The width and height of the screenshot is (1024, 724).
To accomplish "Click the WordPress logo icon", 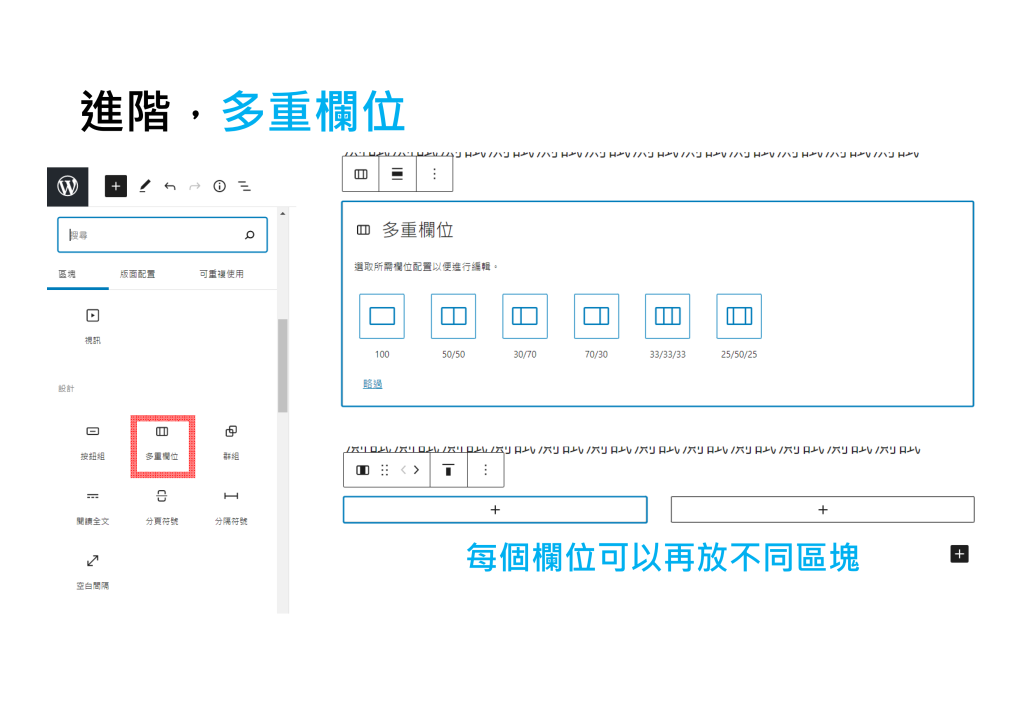I will tap(68, 186).
